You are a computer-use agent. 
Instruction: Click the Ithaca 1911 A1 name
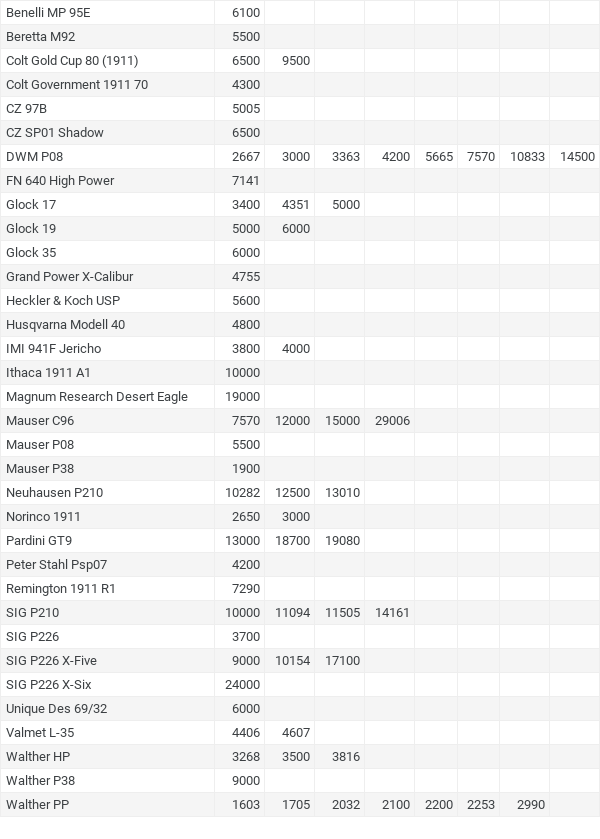[x=48, y=373]
